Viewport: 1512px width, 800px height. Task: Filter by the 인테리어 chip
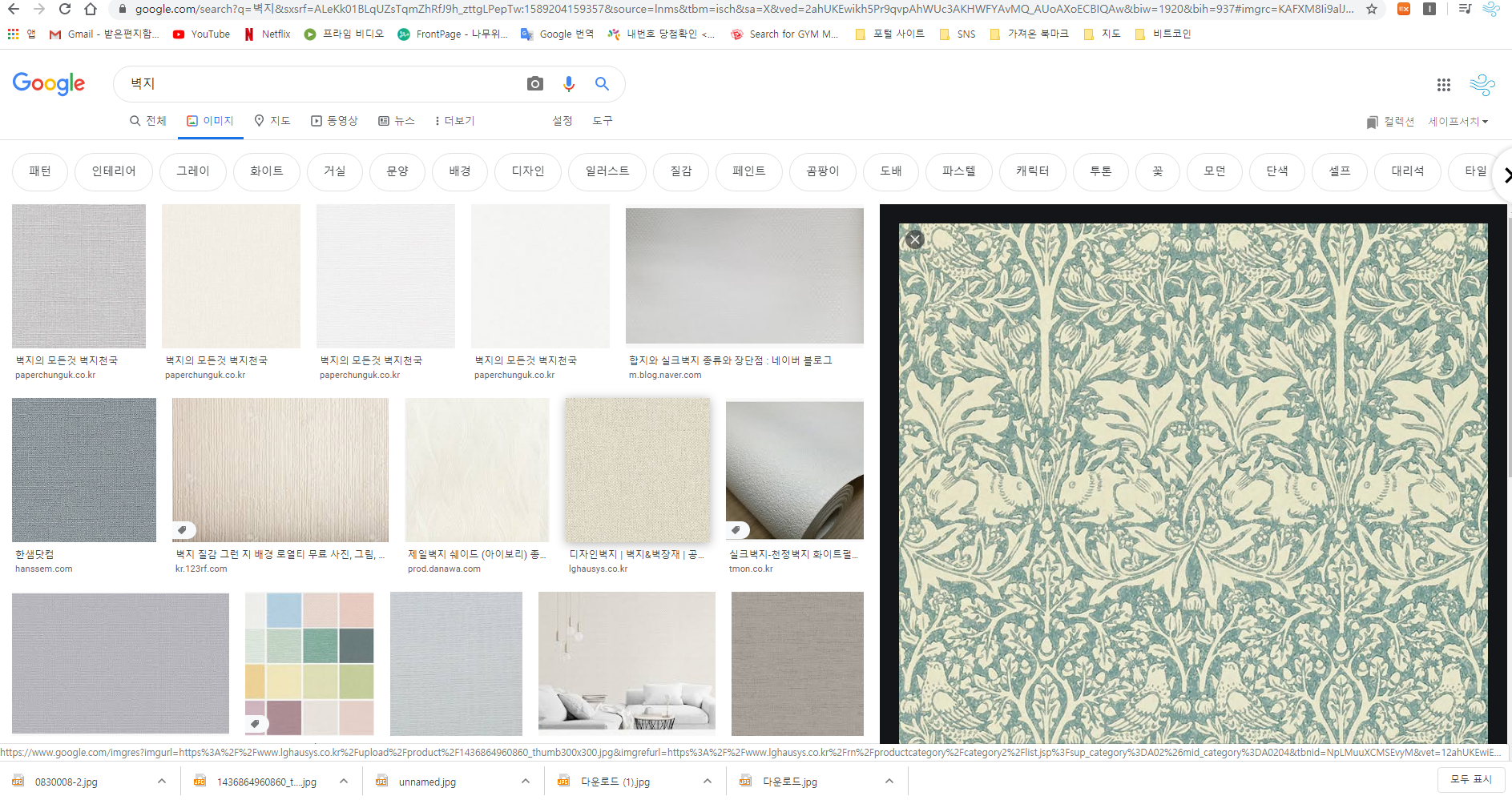(114, 171)
